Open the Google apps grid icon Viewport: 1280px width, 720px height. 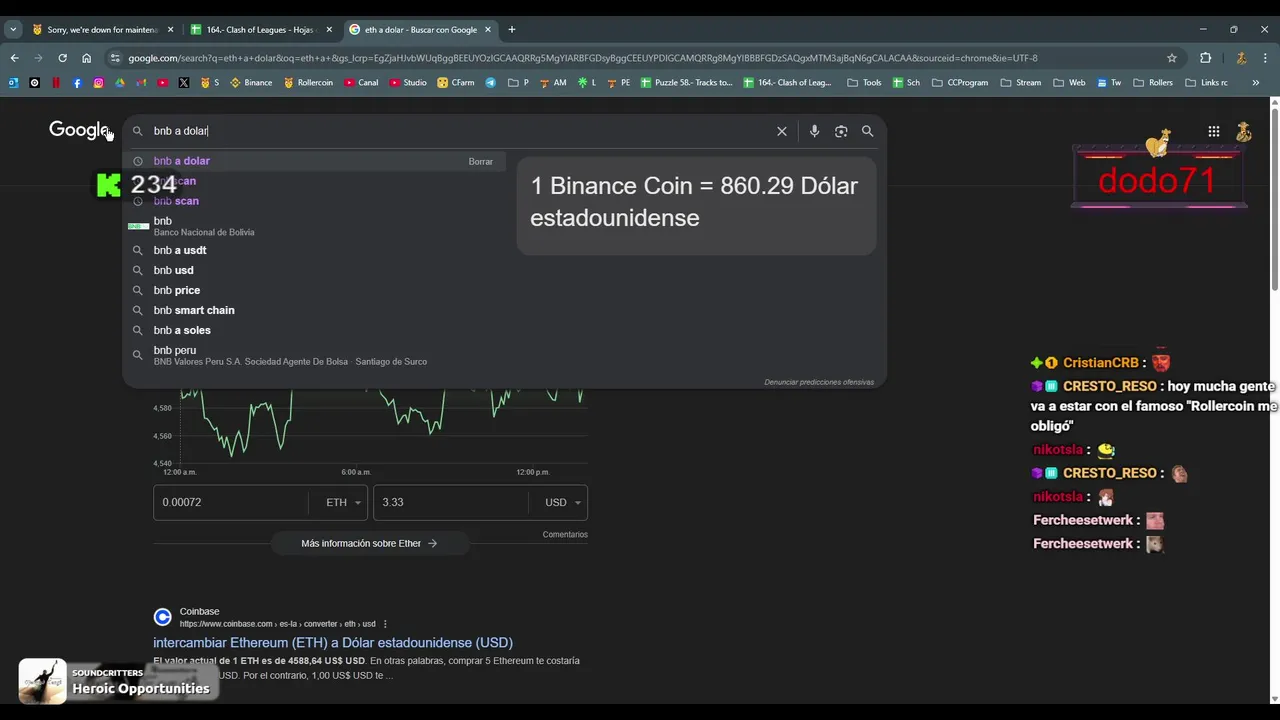pos(1213,131)
